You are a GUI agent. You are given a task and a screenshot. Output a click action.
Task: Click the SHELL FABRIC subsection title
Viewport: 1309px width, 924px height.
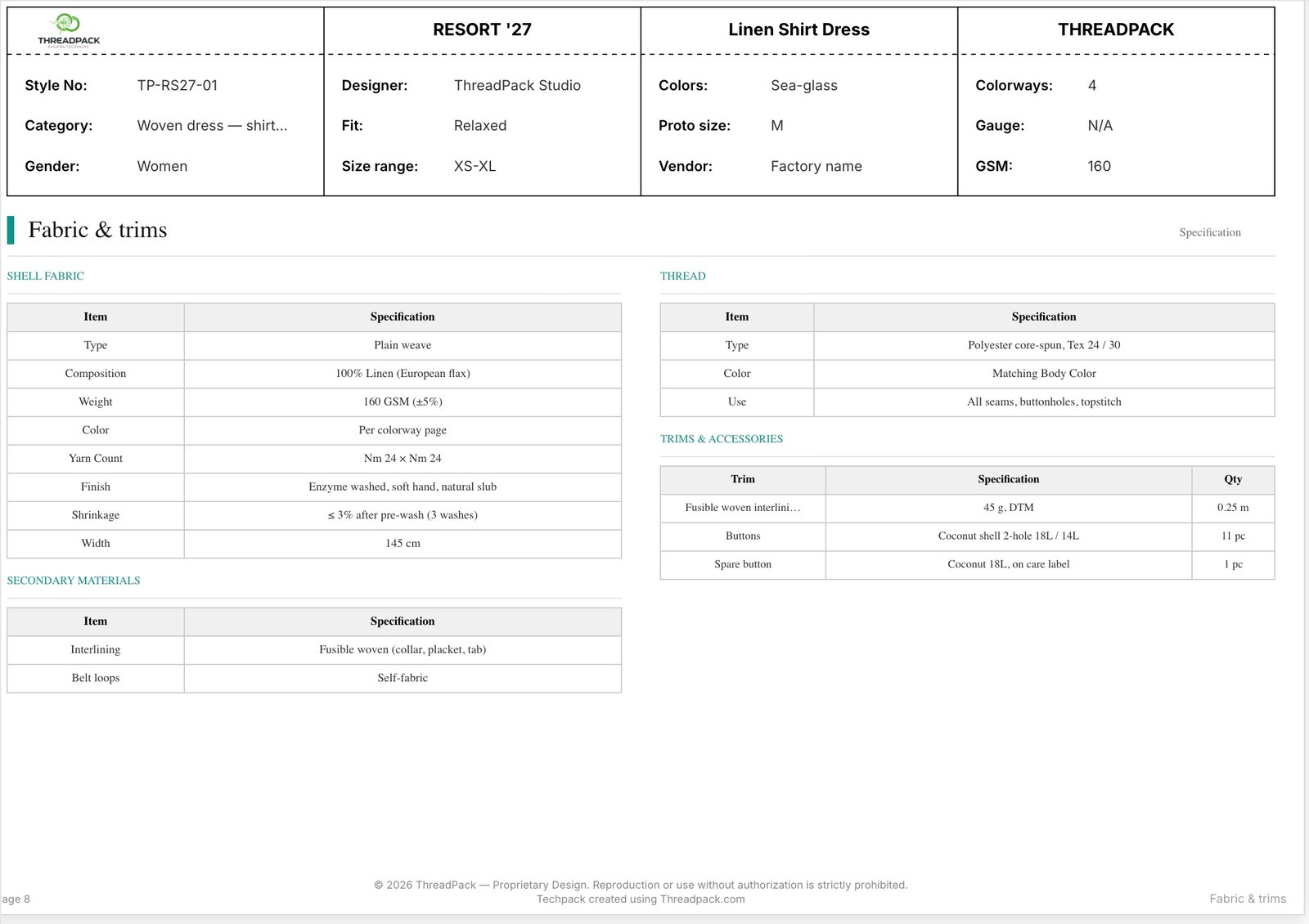click(x=45, y=276)
